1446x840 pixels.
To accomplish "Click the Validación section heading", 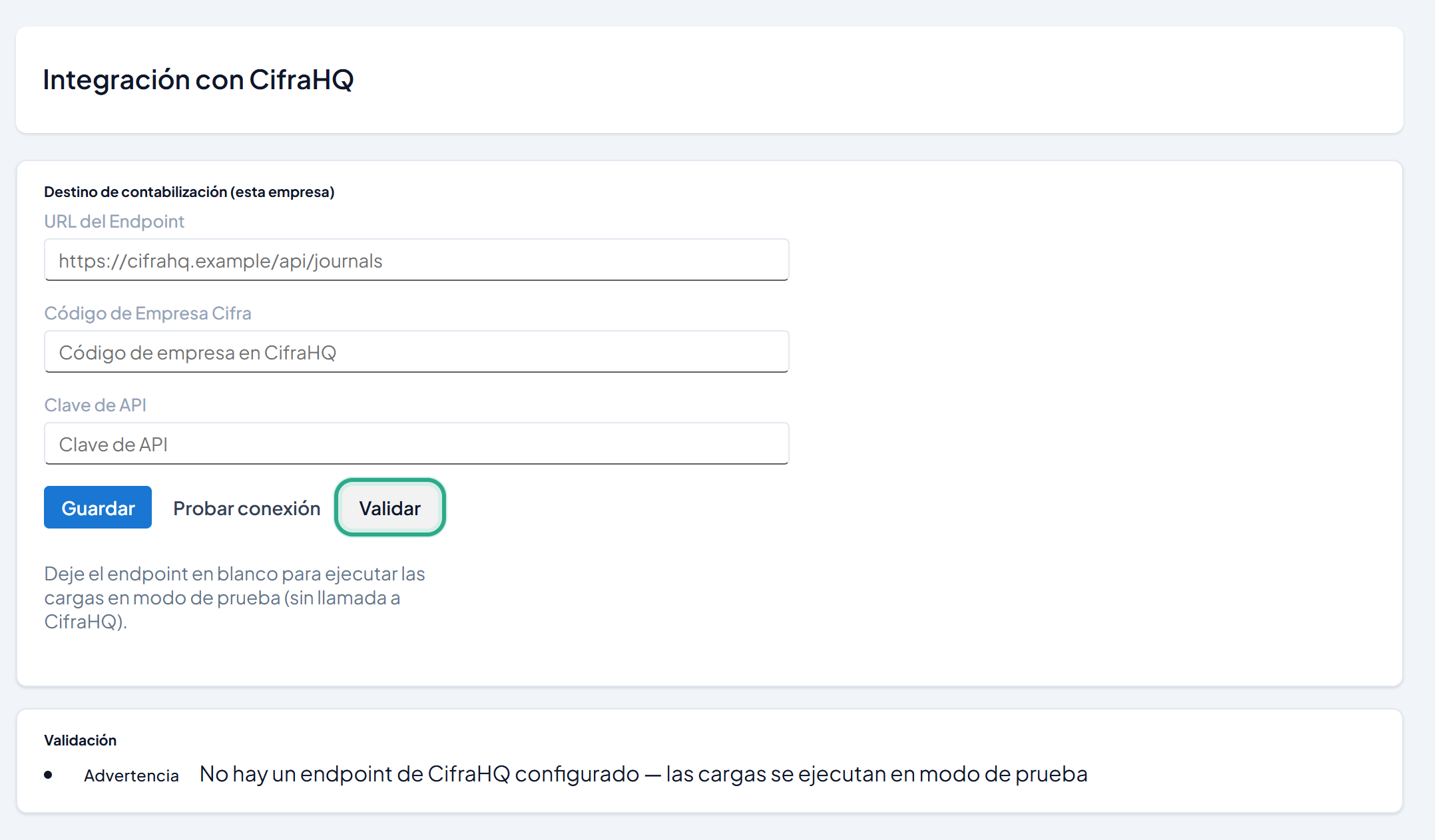I will tap(80, 740).
